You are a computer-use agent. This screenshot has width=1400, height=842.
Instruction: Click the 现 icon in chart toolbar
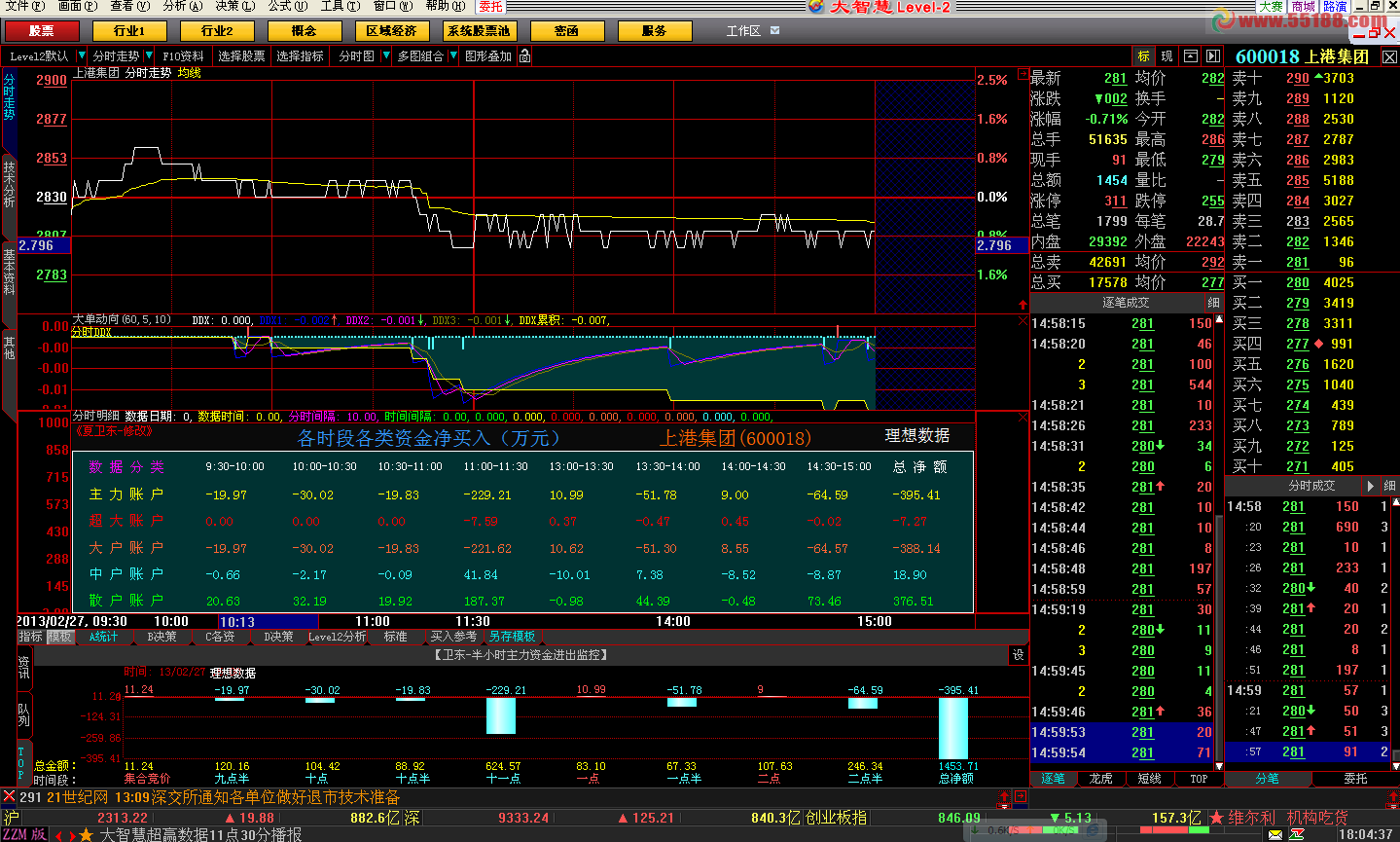pos(1167,56)
